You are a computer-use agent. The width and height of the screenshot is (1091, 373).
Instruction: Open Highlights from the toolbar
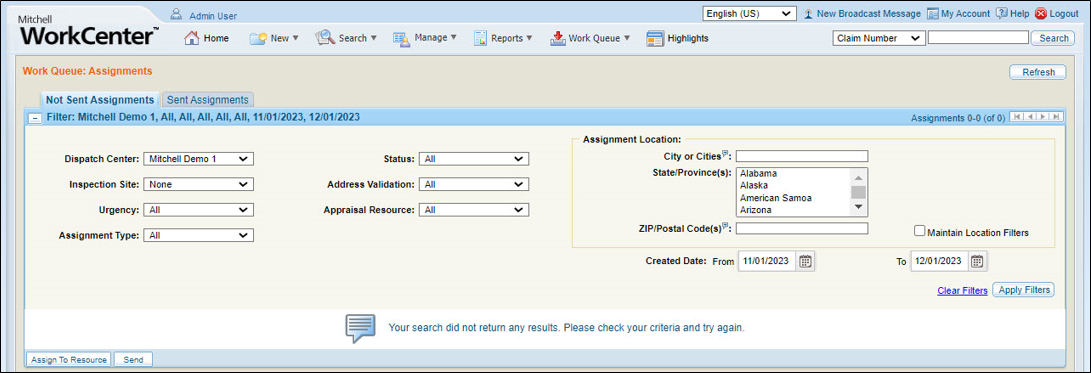(x=678, y=38)
